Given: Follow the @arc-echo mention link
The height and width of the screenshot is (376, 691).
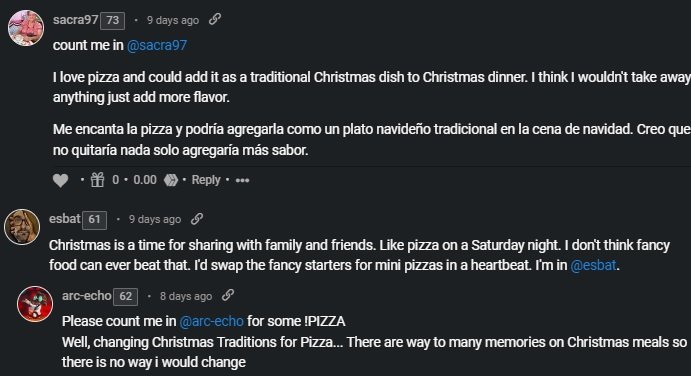Looking at the screenshot, I should pyautogui.click(x=212, y=321).
